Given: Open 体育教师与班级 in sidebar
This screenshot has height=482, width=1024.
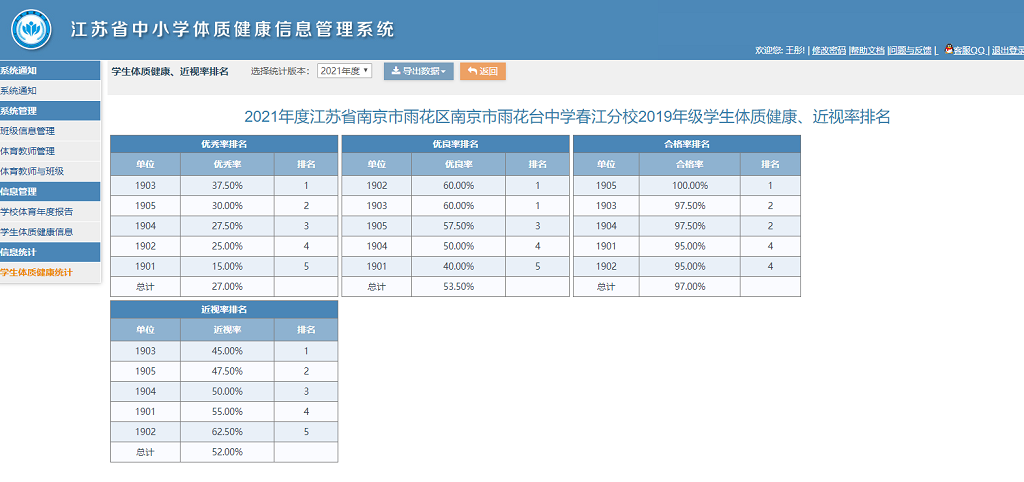Looking at the screenshot, I should (x=50, y=171).
